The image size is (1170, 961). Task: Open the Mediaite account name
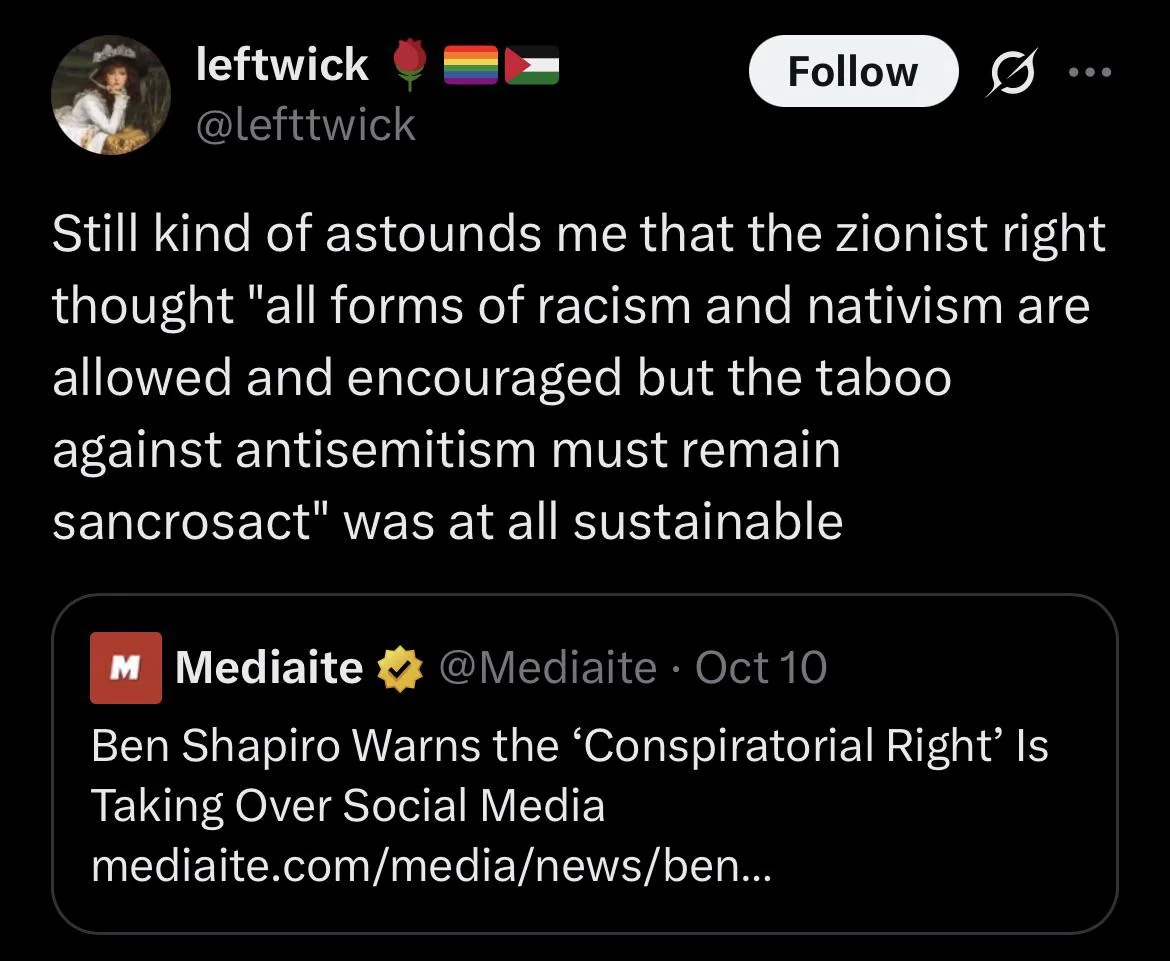(x=269, y=667)
